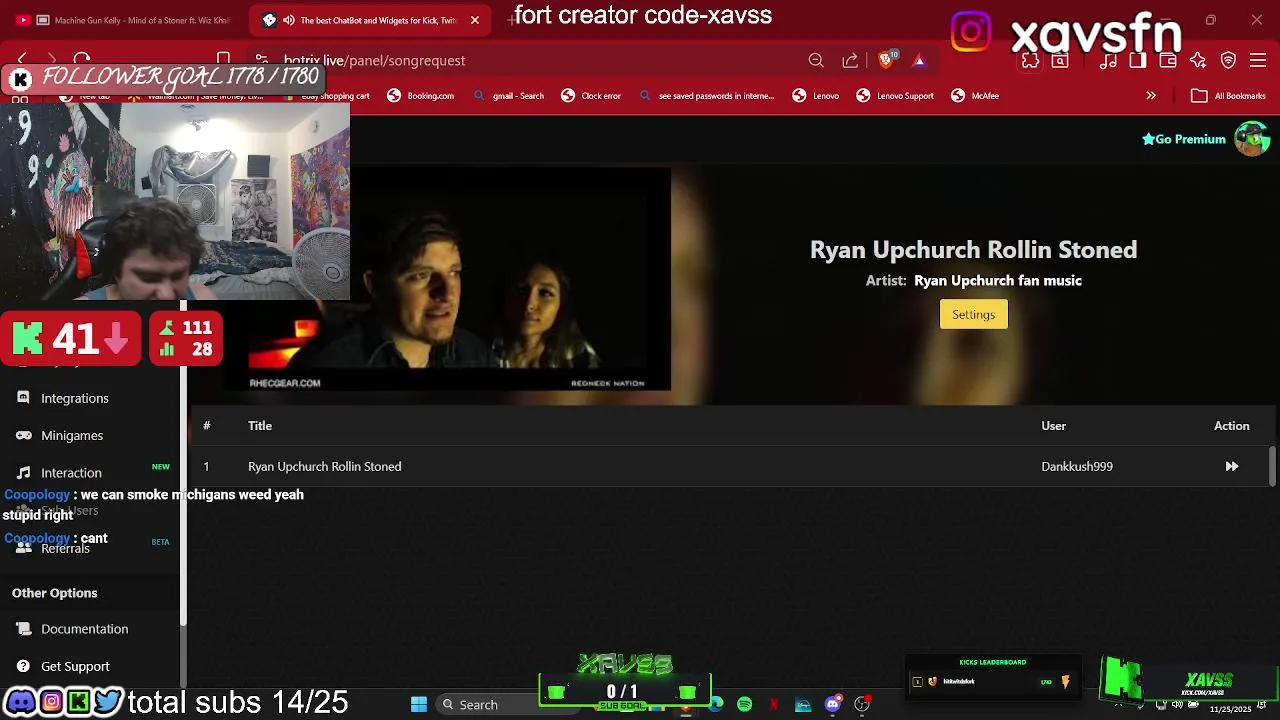
Task: Click the Interaction music note icon
Action: point(23,472)
